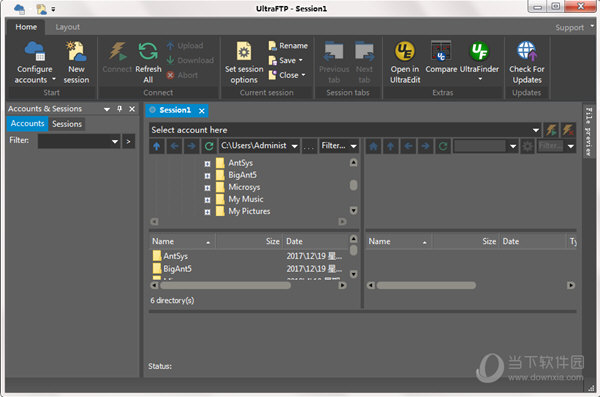The width and height of the screenshot is (600, 397).
Task: Refresh the local pane listing
Action: pos(209,146)
